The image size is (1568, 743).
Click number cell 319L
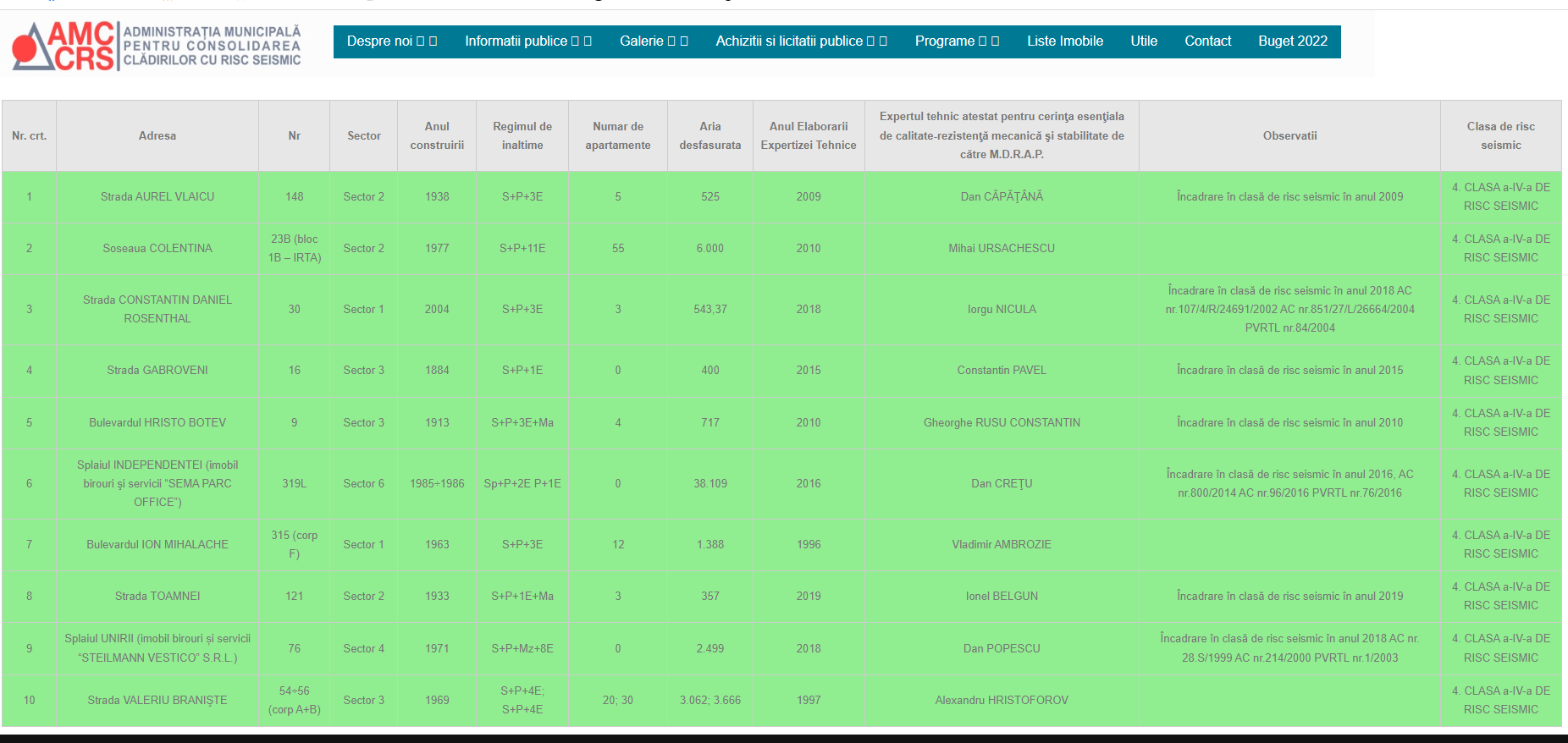pos(295,483)
